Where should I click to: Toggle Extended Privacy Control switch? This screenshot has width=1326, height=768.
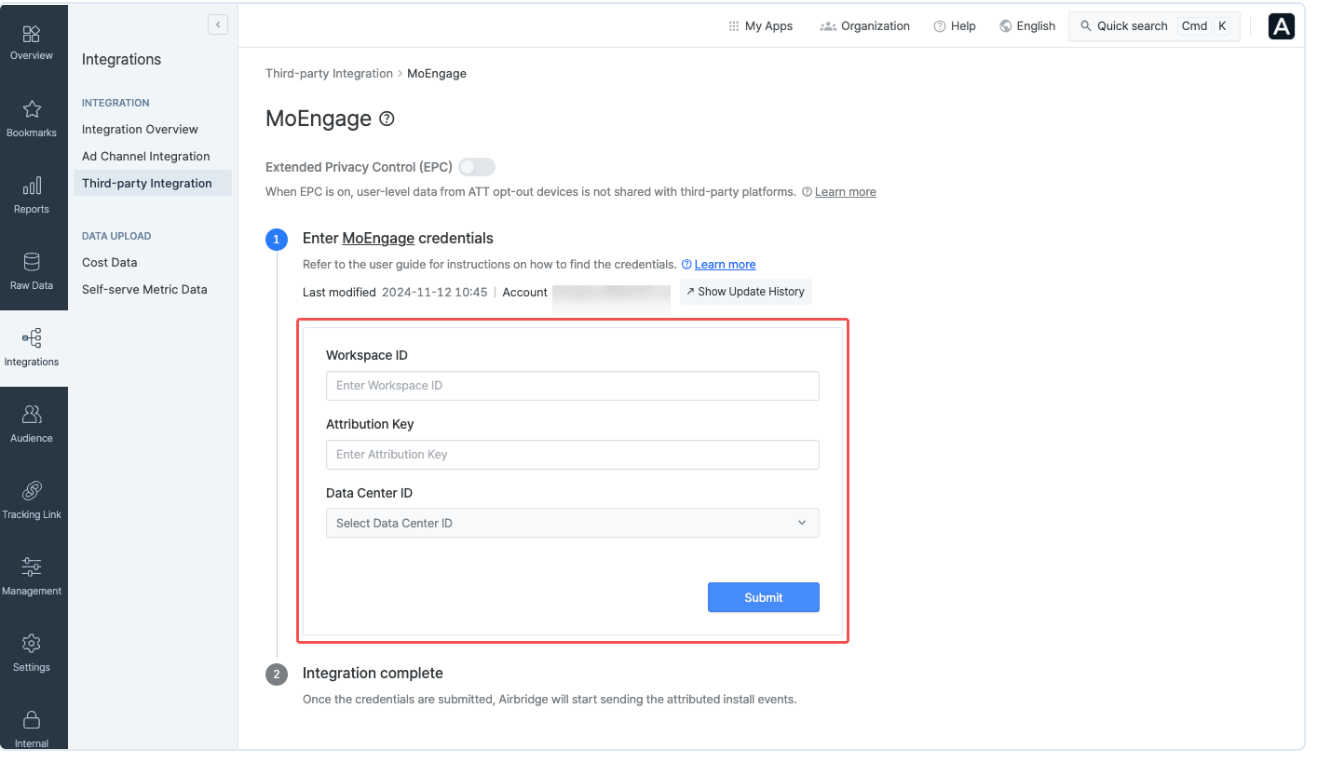[477, 167]
